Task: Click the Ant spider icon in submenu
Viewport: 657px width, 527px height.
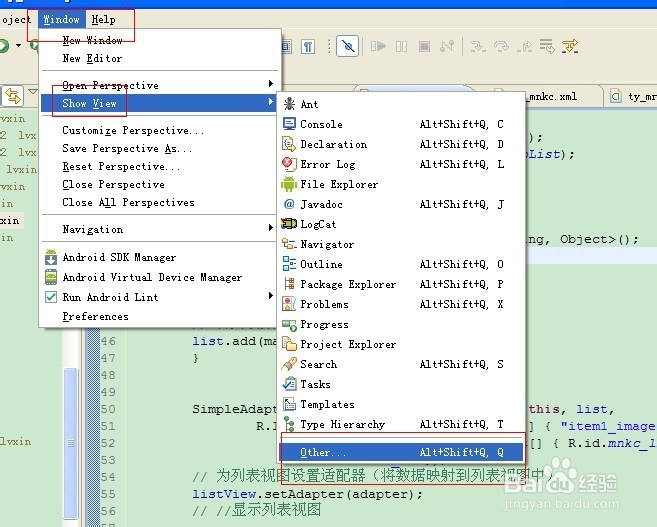Action: [289, 104]
